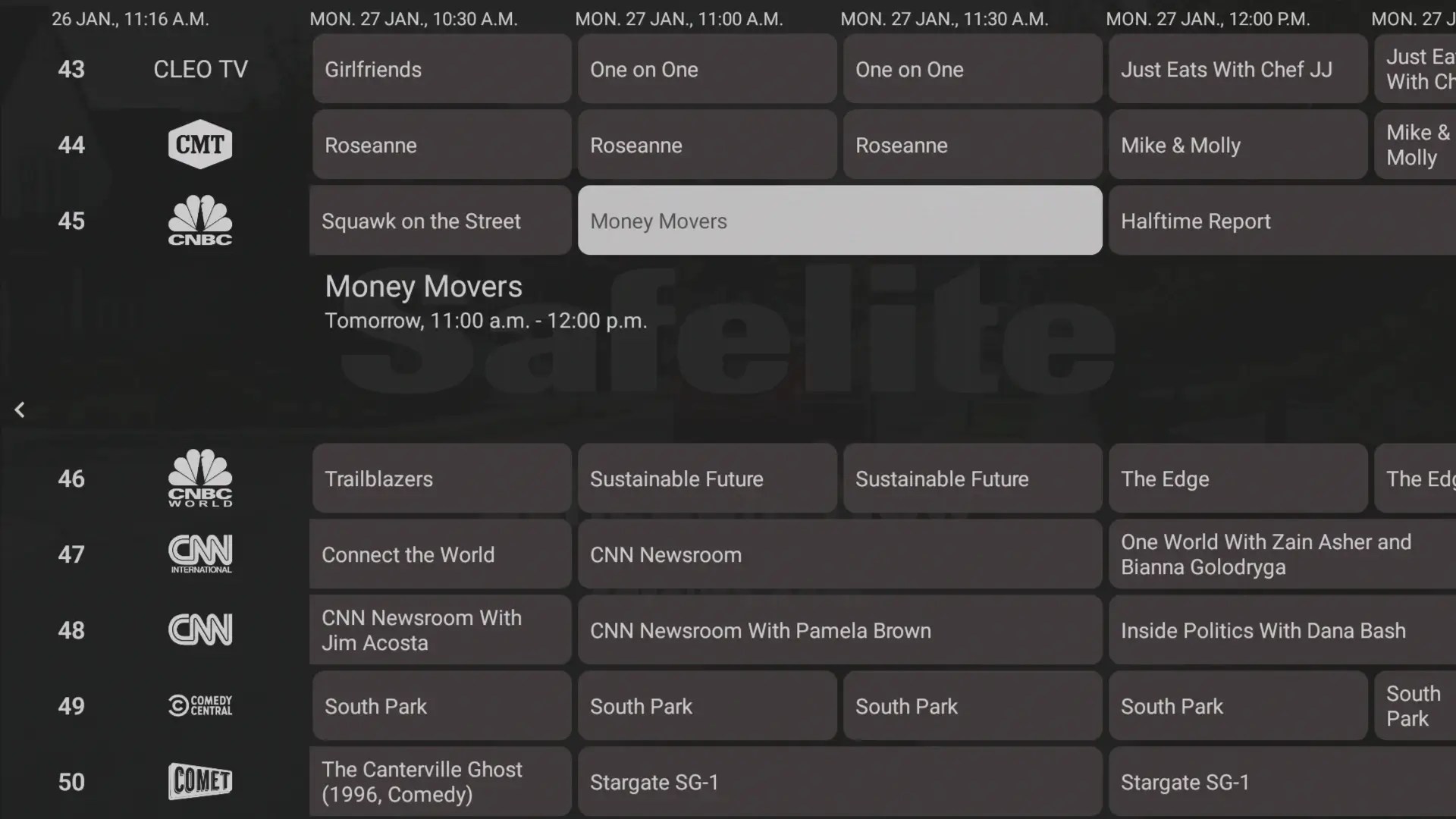Open Just Eats With Chef JJ at 12:00
This screenshot has height=819, width=1456.
[1238, 69]
